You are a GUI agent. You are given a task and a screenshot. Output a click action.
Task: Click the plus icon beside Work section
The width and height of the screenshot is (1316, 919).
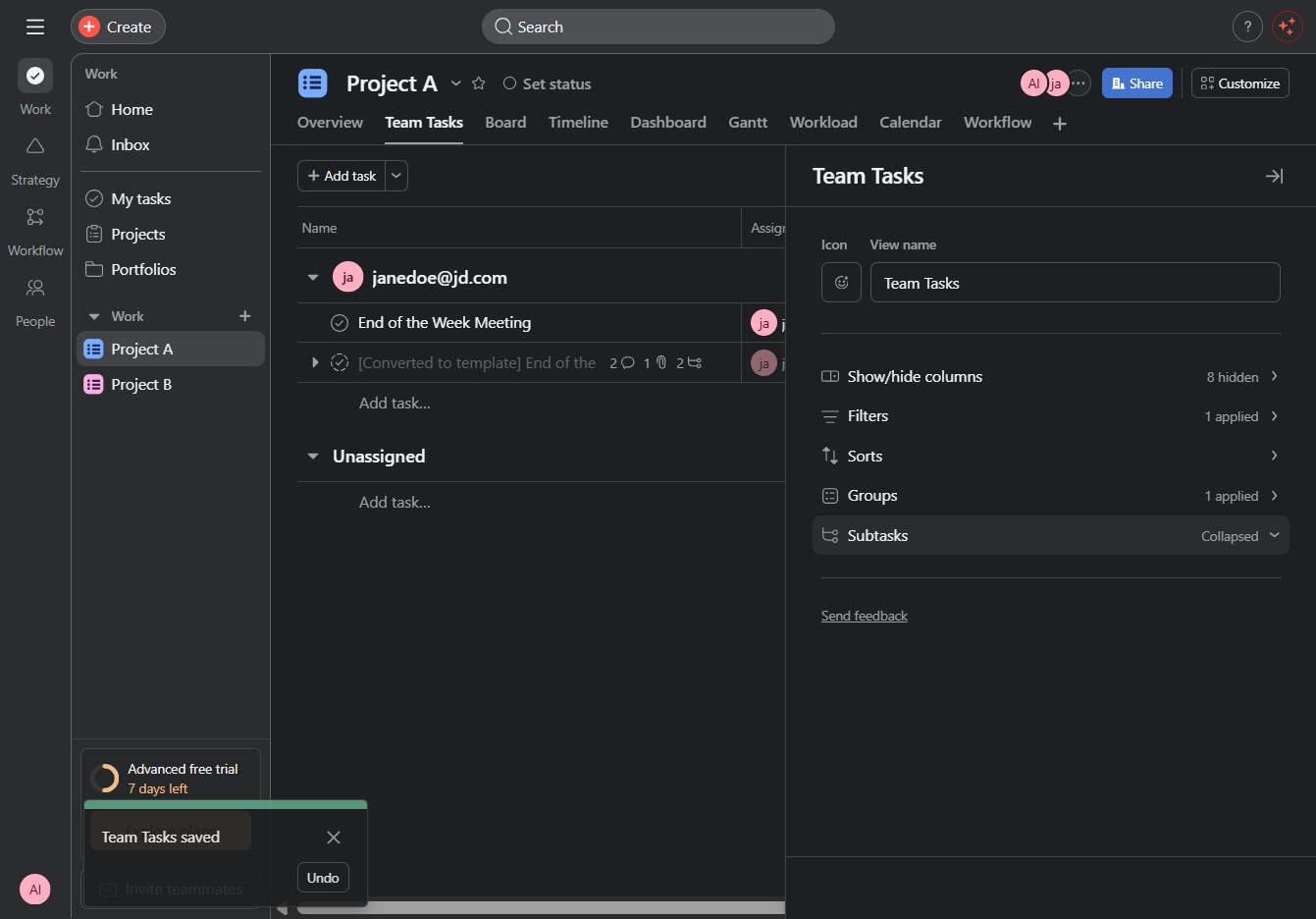pyautogui.click(x=245, y=316)
